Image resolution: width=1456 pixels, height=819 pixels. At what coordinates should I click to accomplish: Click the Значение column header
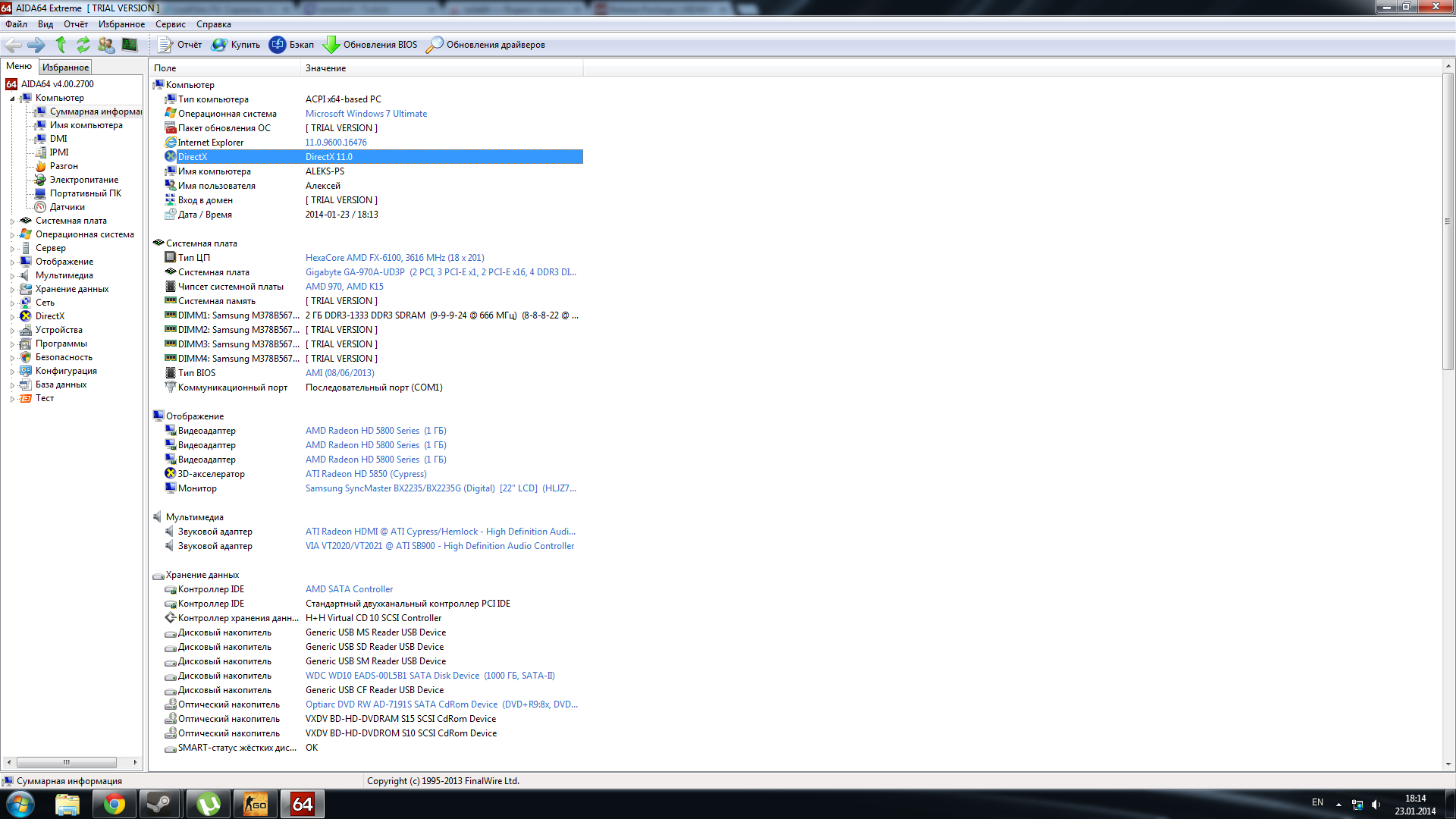pyautogui.click(x=442, y=68)
